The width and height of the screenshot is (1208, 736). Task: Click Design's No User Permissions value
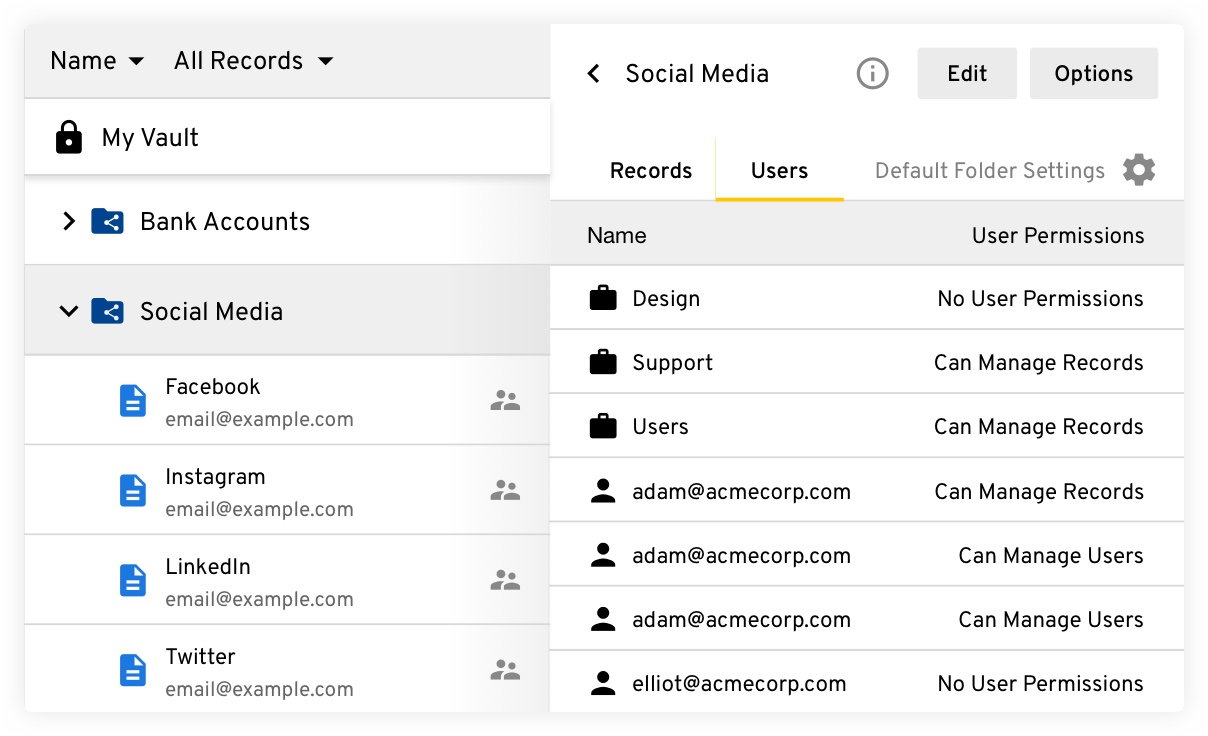tap(1041, 299)
